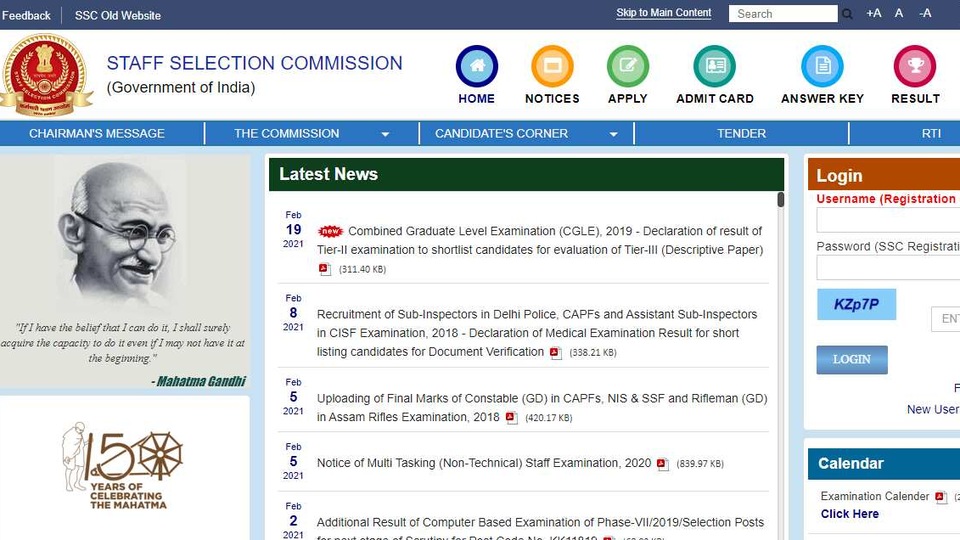Open THE COMMISSION menu item
The width and height of the screenshot is (960, 540).
pos(287,133)
